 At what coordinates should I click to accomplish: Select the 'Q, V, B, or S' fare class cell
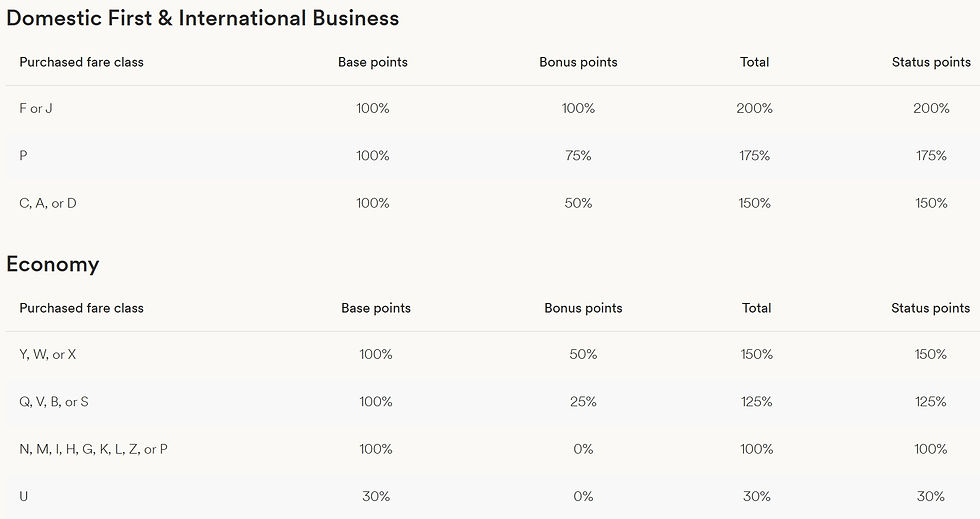tap(54, 402)
